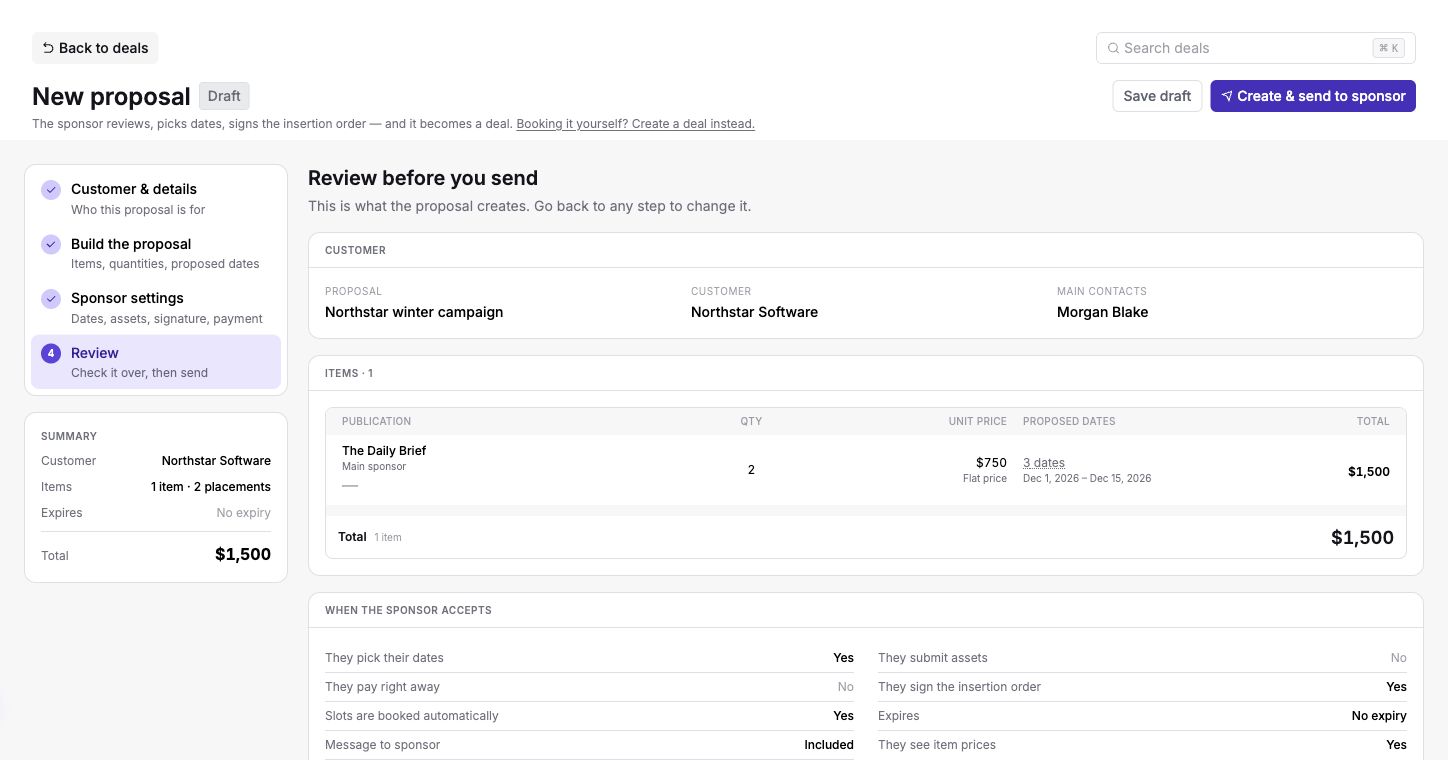Open the Sponsor settings step
Image resolution: width=1448 pixels, height=760 pixels.
tap(156, 307)
